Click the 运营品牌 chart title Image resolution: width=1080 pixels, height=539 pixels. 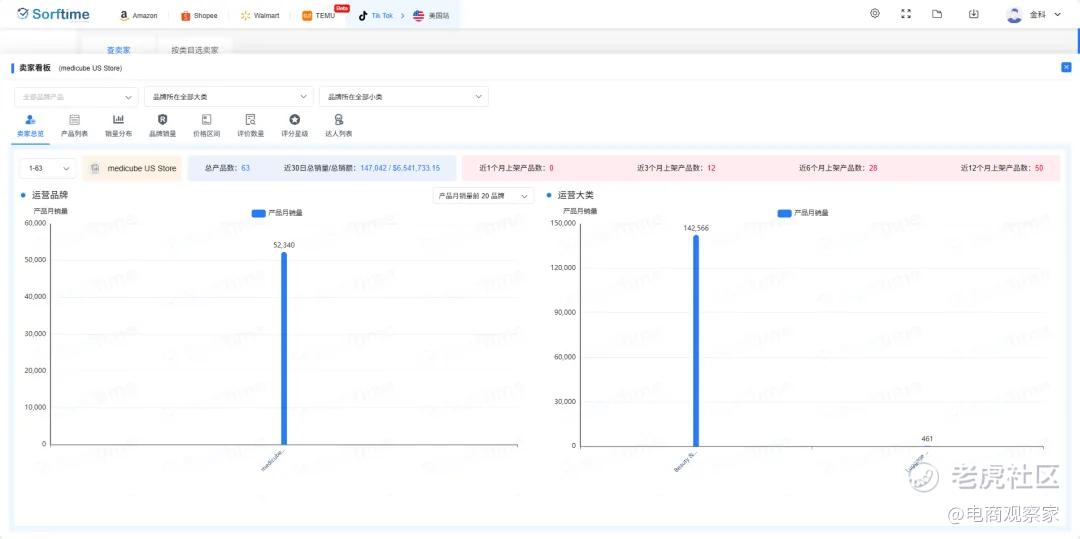51,195
